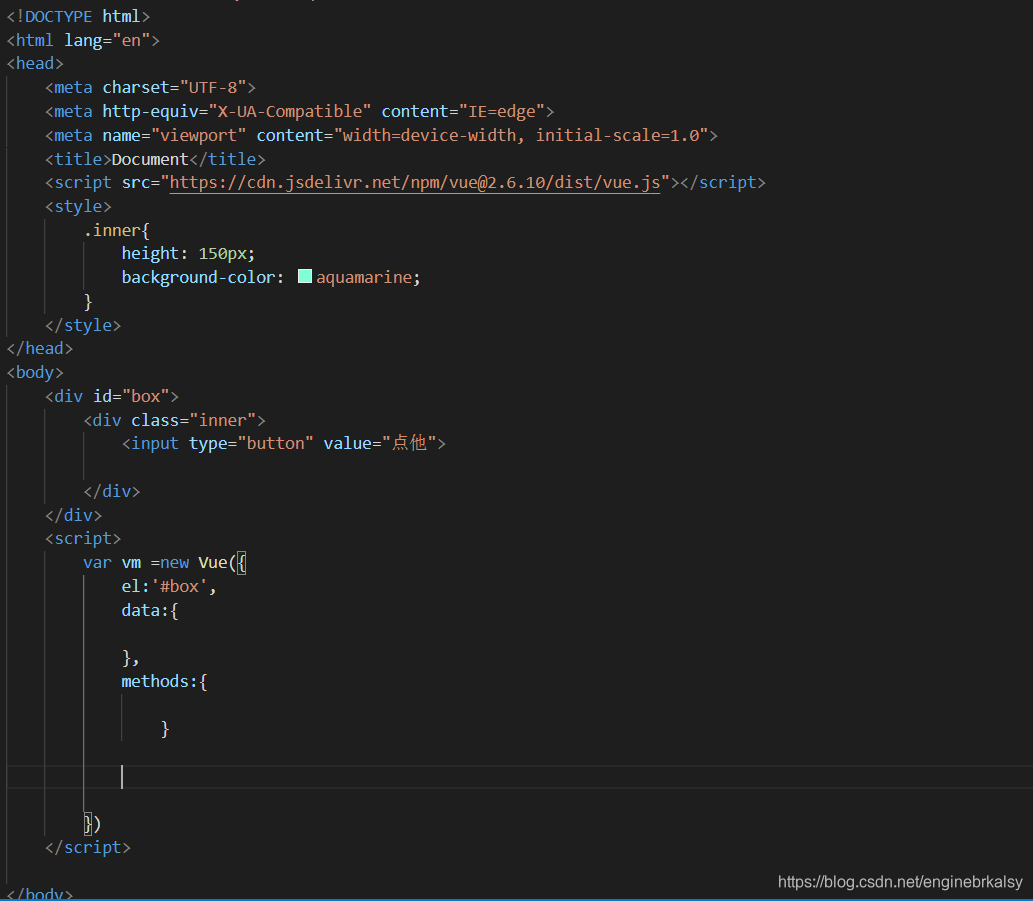Click the blank line with the text cursor
Screen dimensions: 1033x901
pyautogui.click(x=520, y=777)
